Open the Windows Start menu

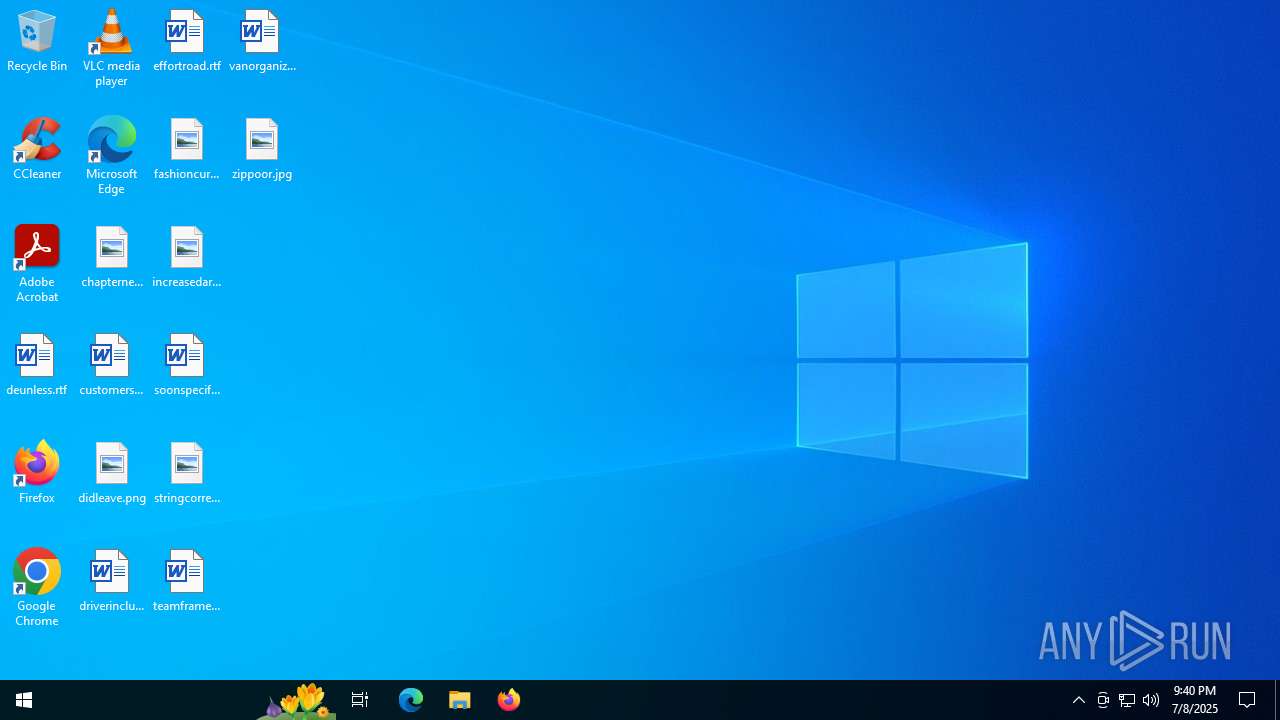24,700
